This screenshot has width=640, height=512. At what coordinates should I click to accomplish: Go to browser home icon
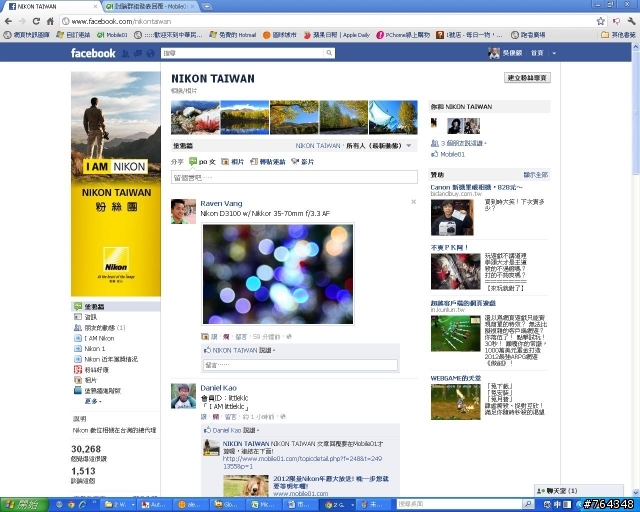[50, 21]
